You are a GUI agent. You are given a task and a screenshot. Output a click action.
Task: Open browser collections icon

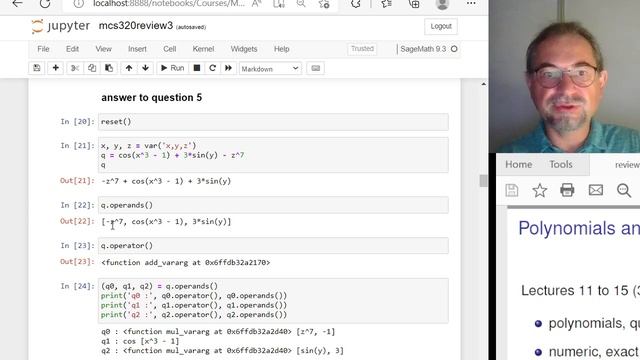(x=414, y=4)
